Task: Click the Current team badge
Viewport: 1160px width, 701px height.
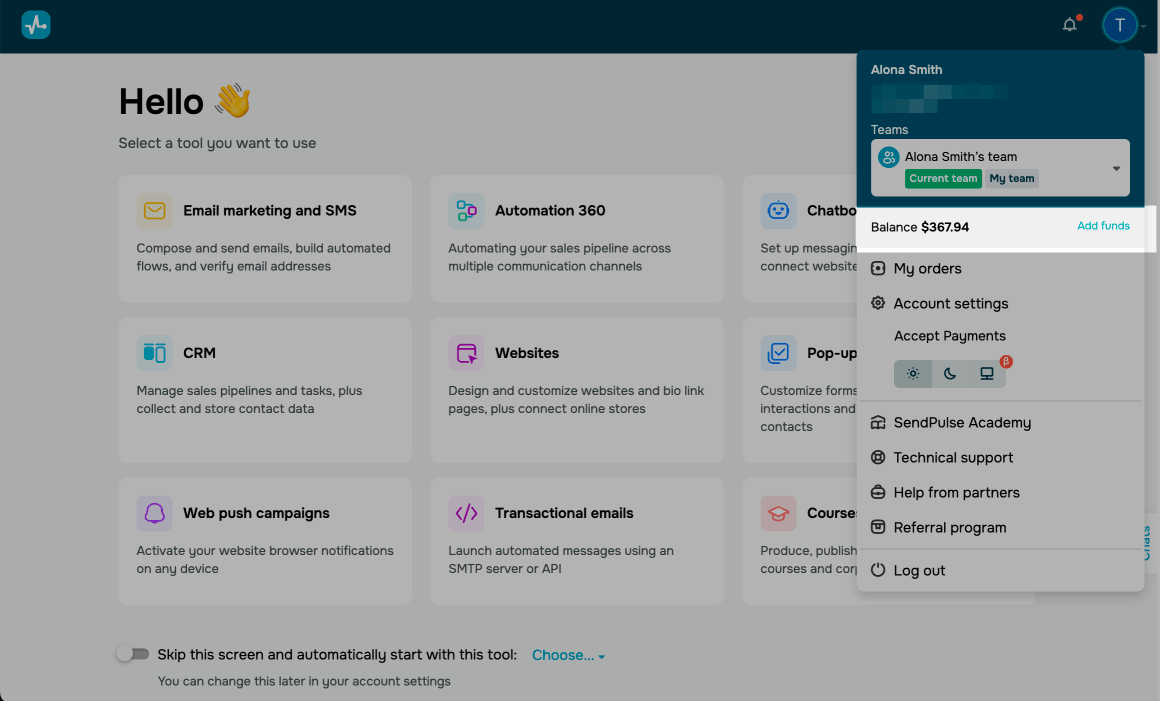Action: point(943,178)
